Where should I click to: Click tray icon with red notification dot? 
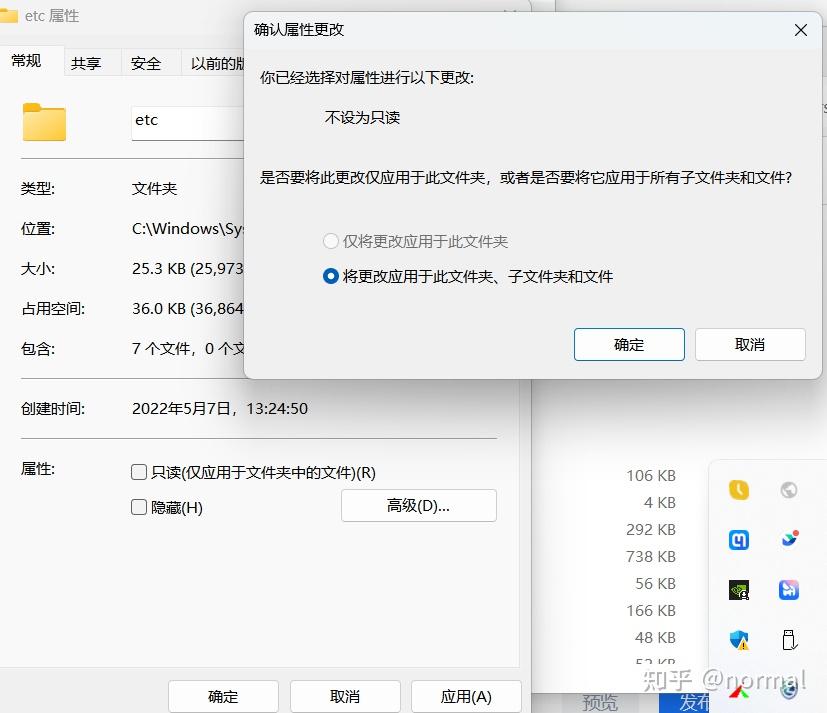pos(789,538)
